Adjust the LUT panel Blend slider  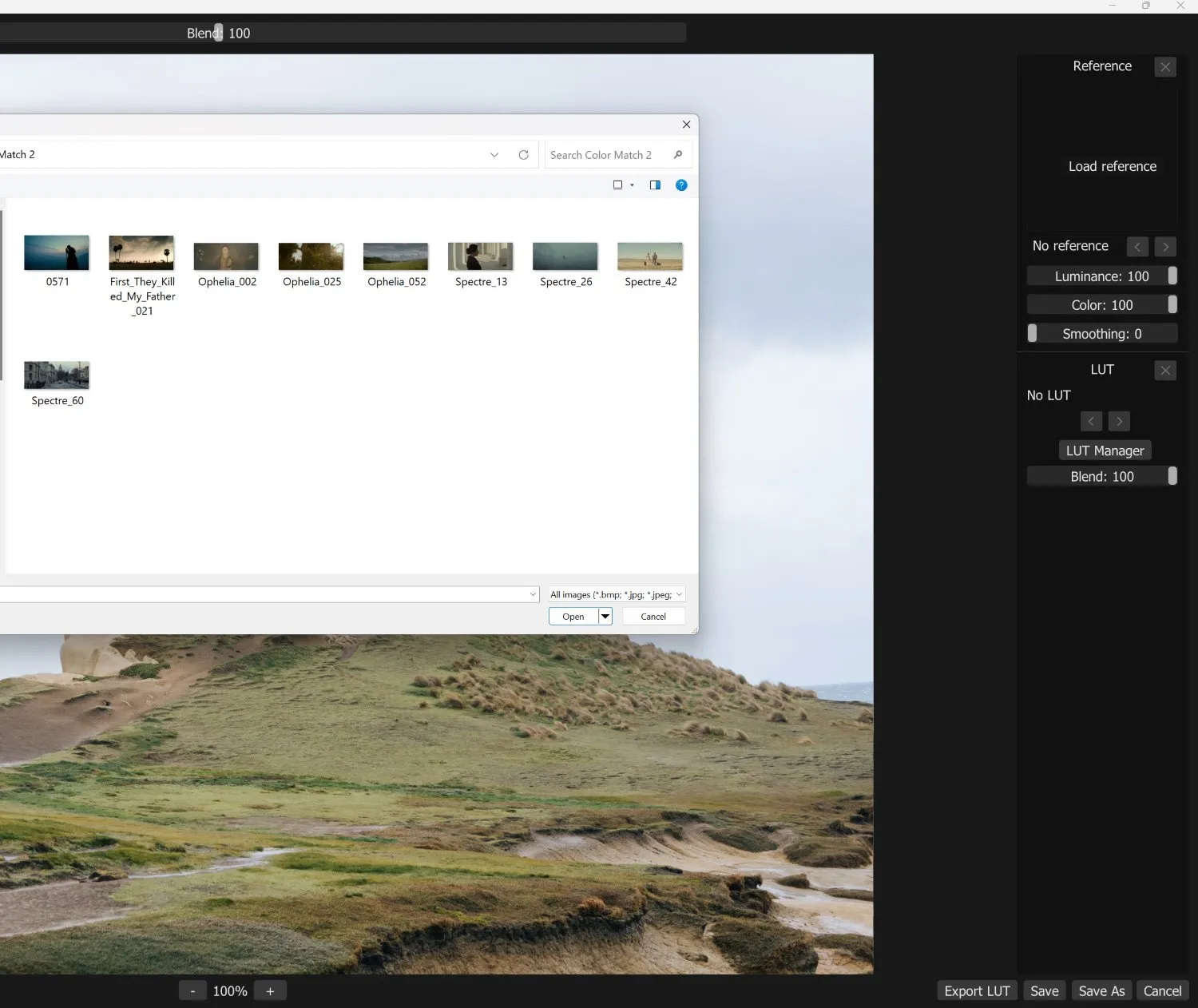(1102, 477)
